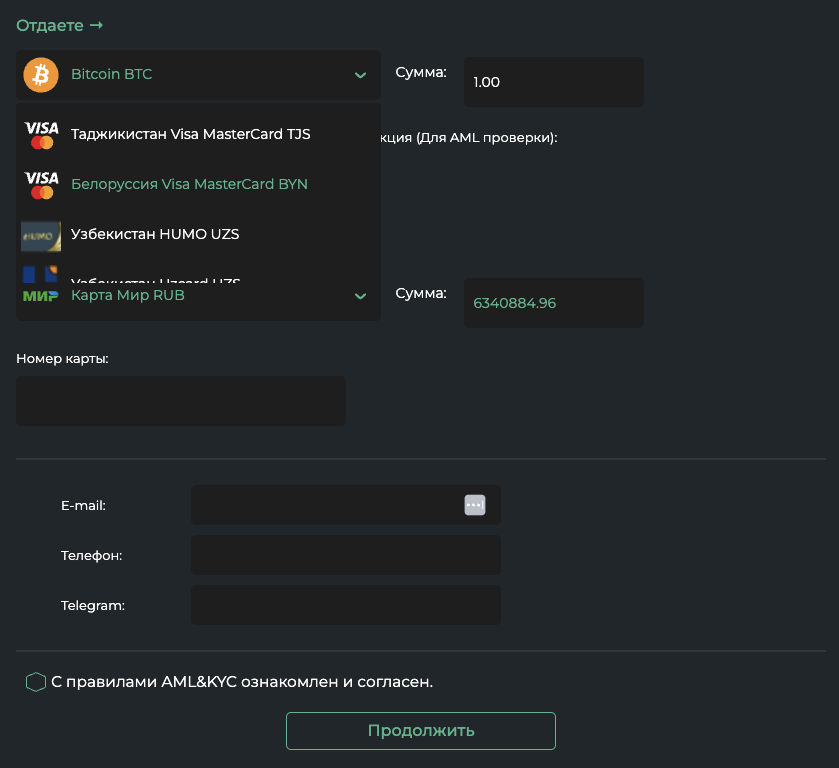
Task: Click the Отдаете heading text
Action: 50,25
